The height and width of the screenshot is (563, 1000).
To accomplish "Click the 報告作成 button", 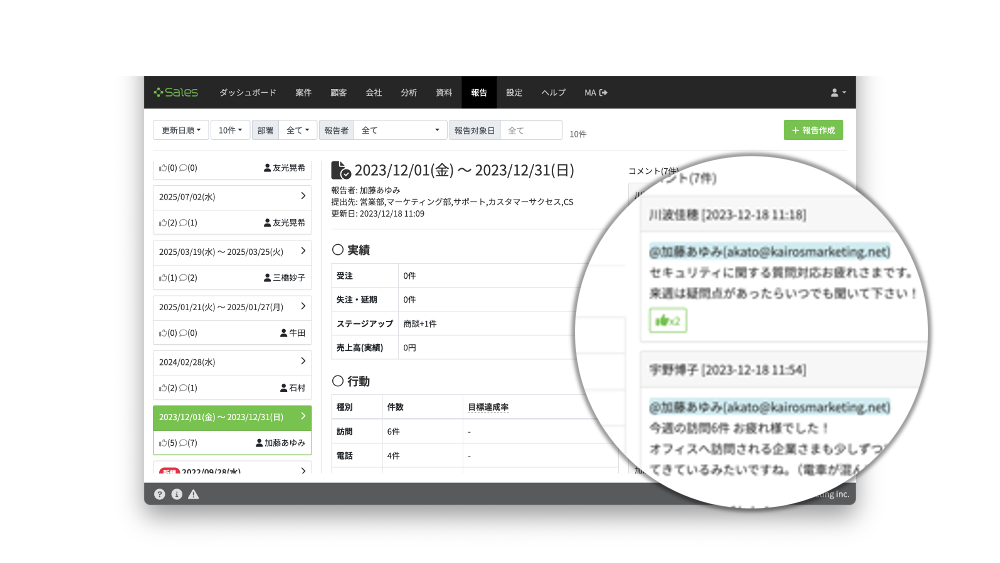I will tap(813, 130).
